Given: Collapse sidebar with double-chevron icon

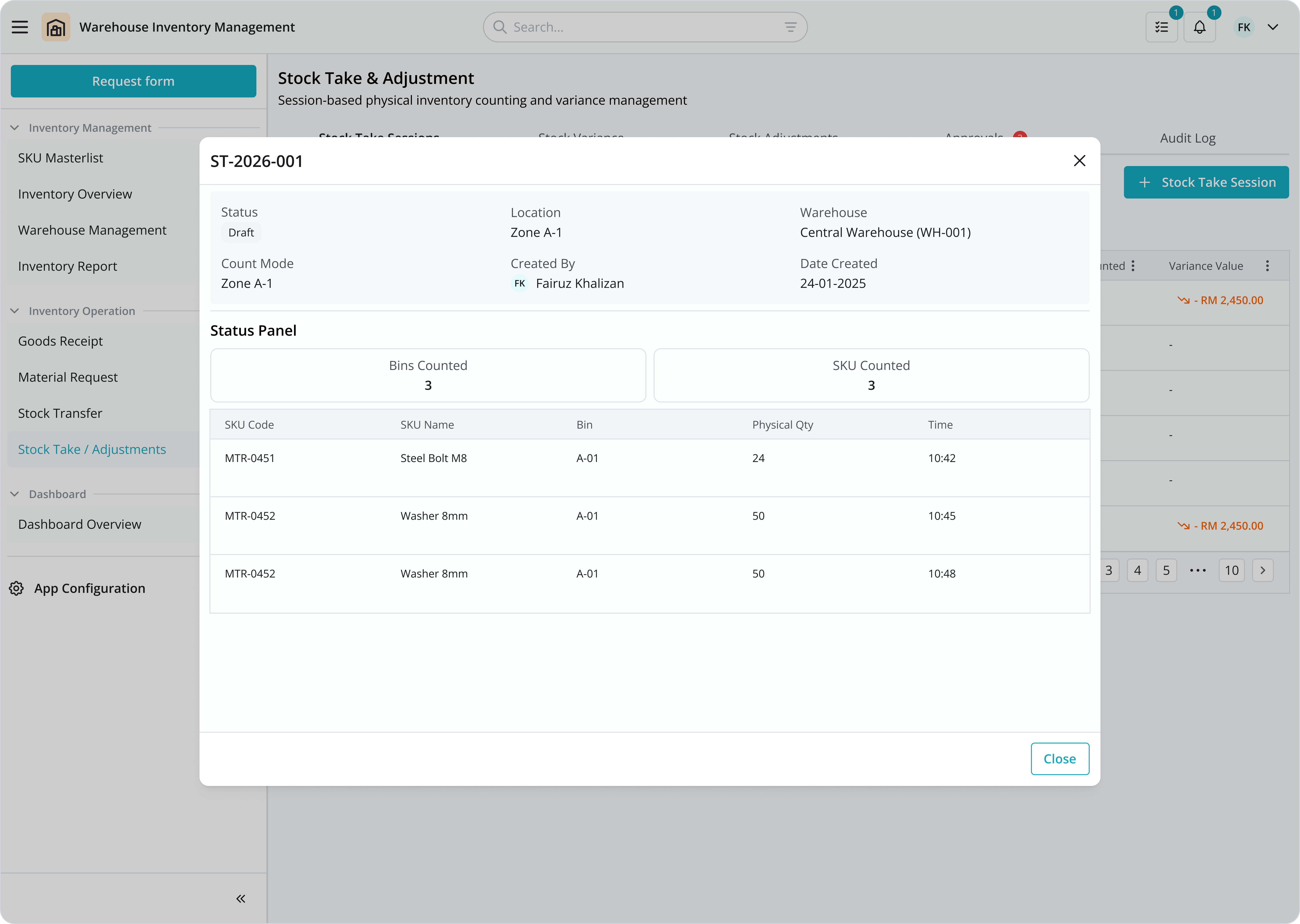Looking at the screenshot, I should point(241,899).
